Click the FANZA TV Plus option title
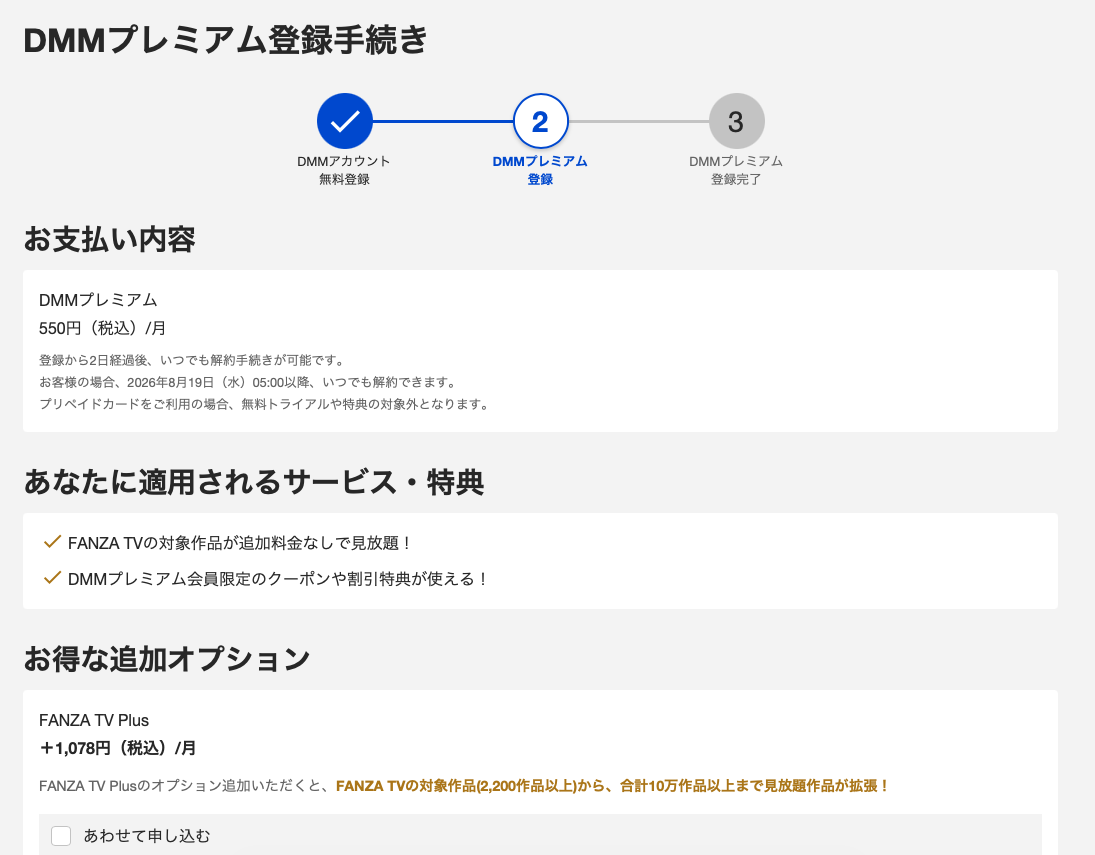Image resolution: width=1095 pixels, height=855 pixels. [94, 720]
